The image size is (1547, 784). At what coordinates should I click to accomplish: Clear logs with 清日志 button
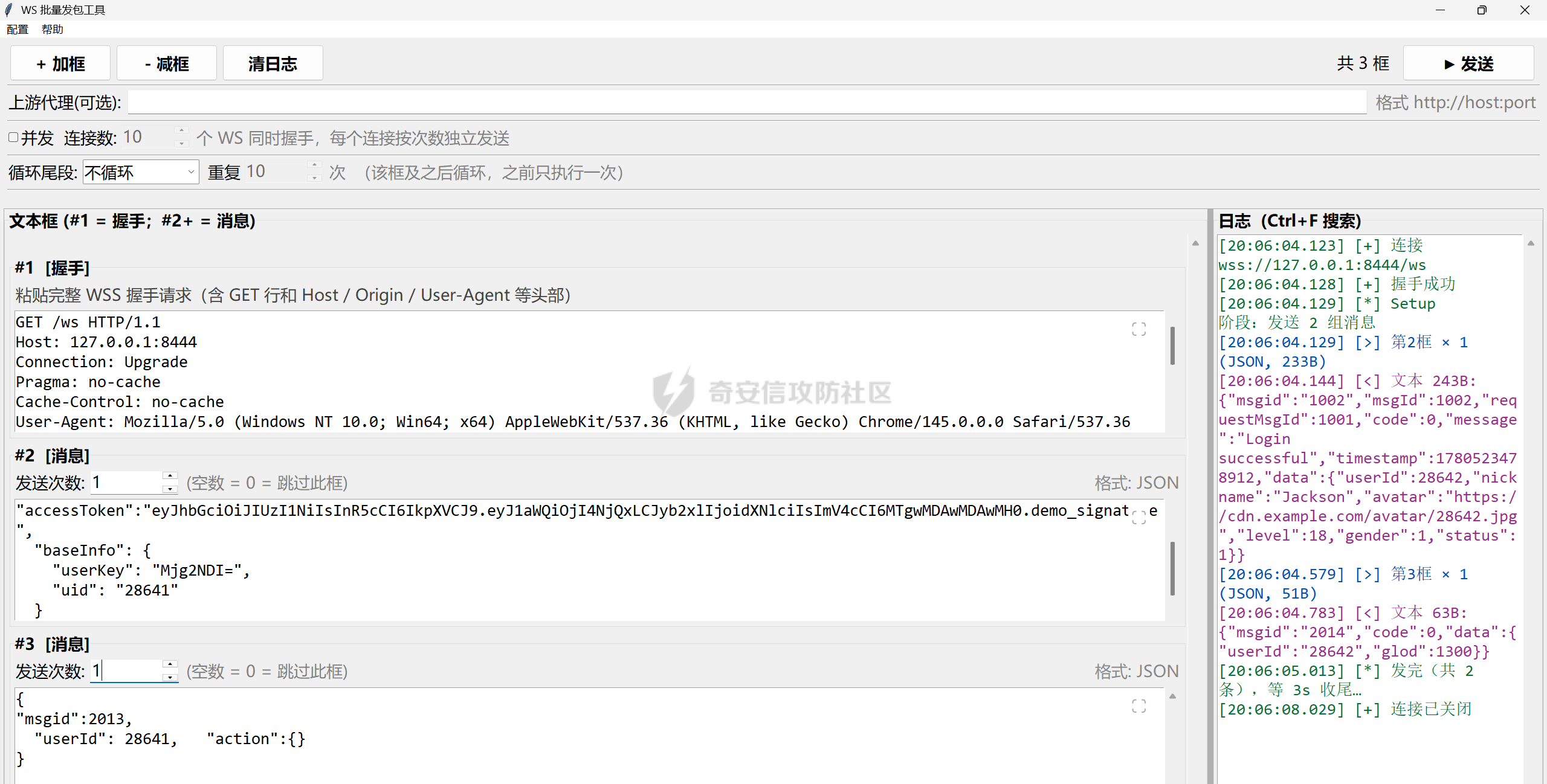273,63
